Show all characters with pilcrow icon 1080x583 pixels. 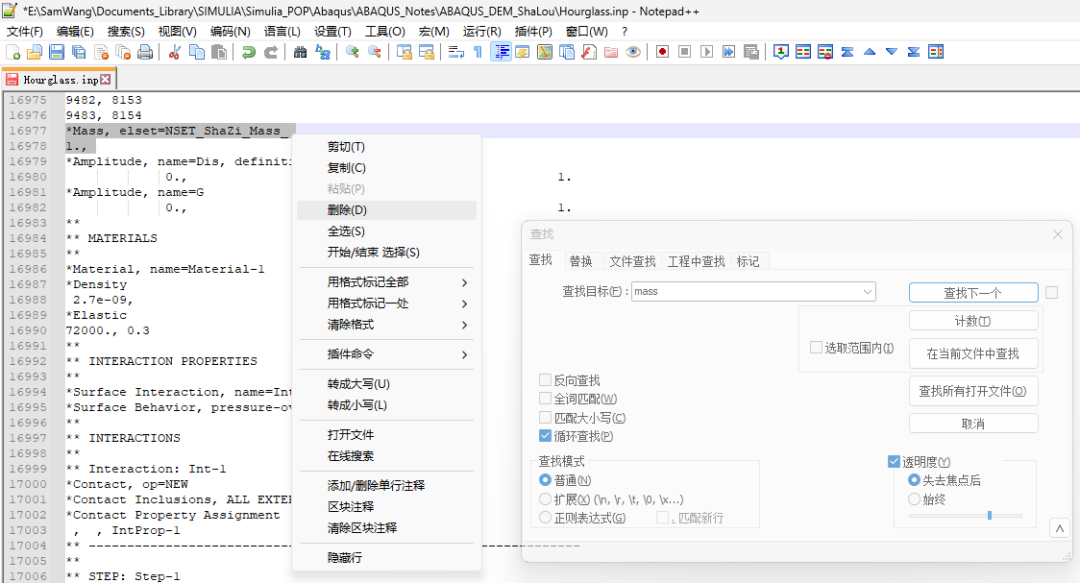(478, 52)
